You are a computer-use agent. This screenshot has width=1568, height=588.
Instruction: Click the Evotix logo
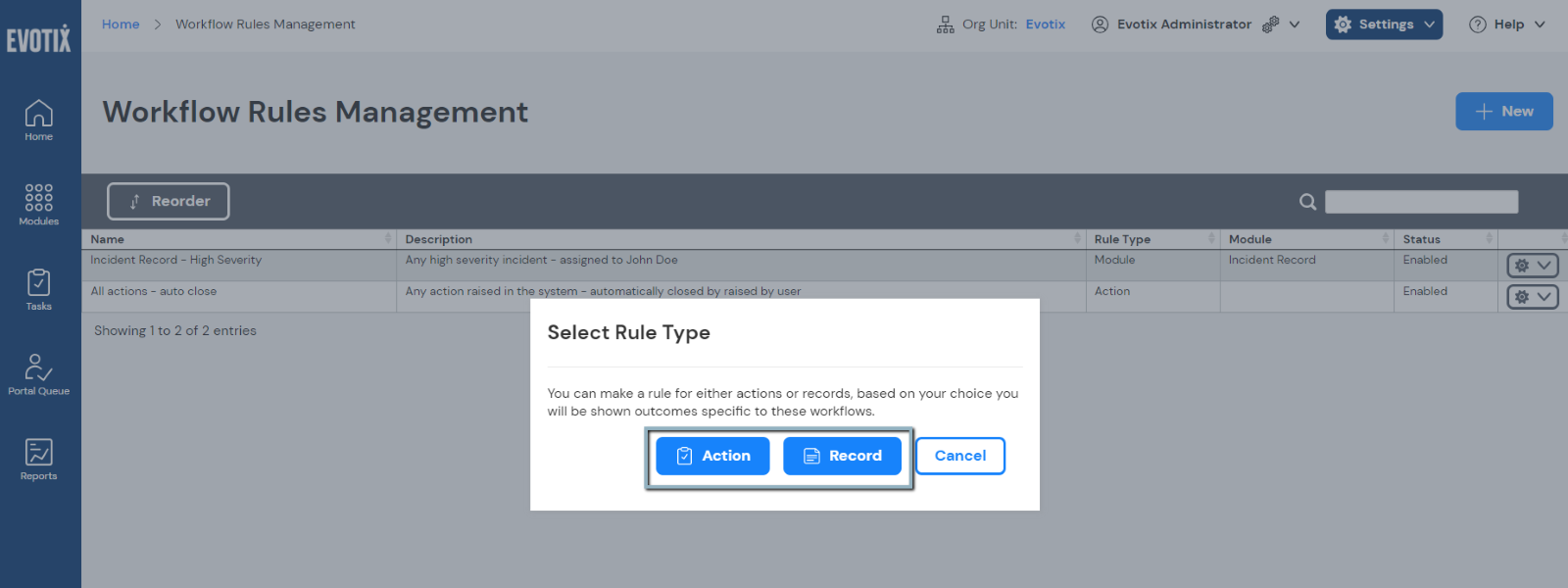tap(39, 38)
